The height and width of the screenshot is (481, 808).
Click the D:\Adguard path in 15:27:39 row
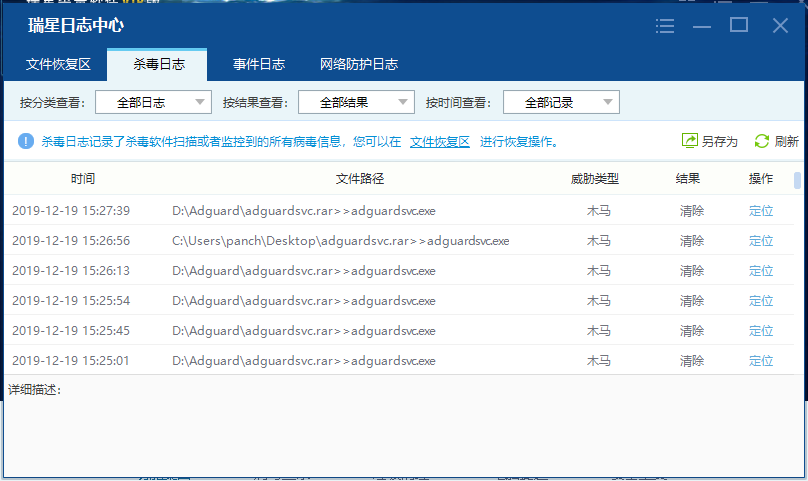304,211
